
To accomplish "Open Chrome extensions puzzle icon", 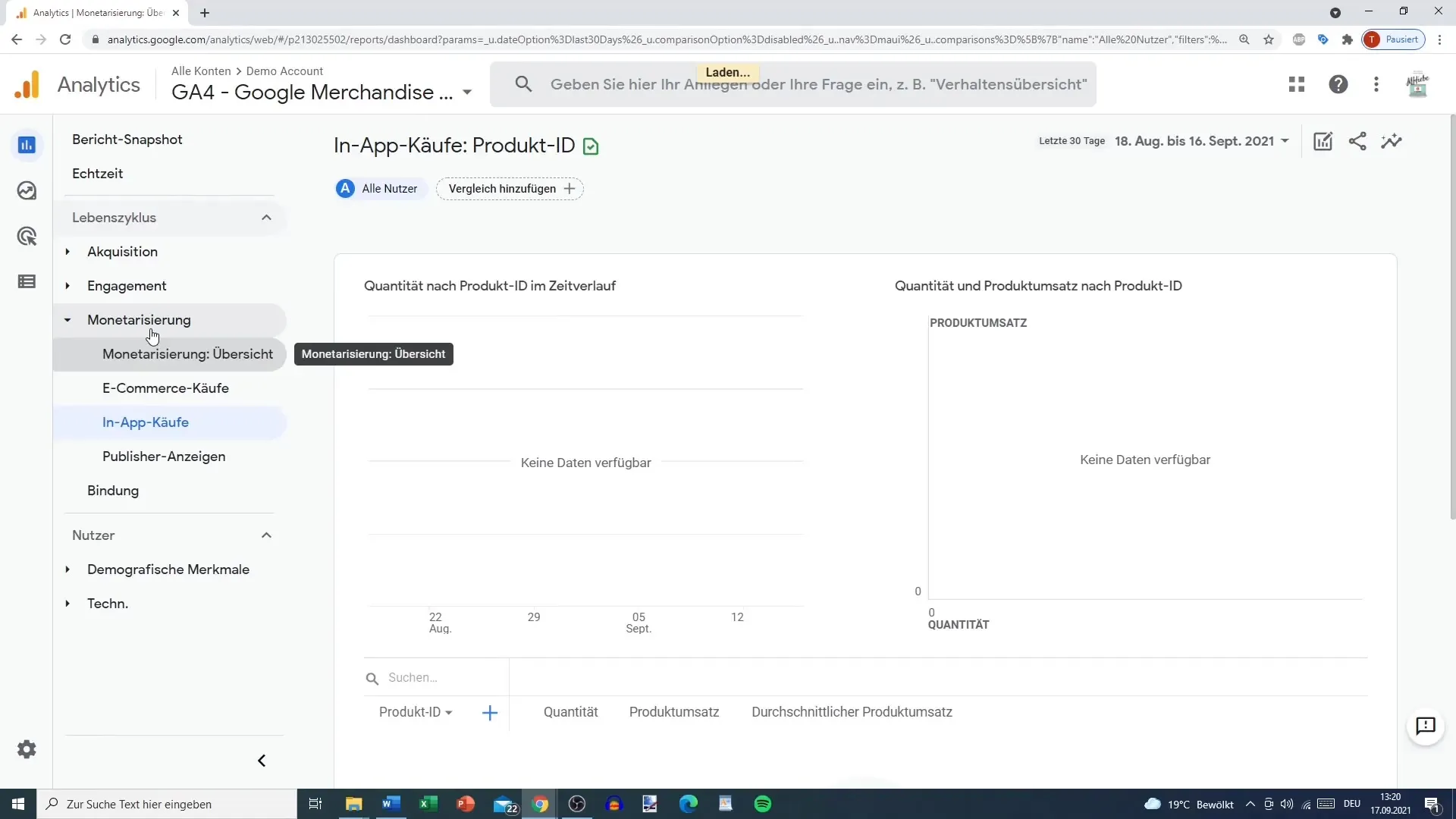I will [1348, 39].
